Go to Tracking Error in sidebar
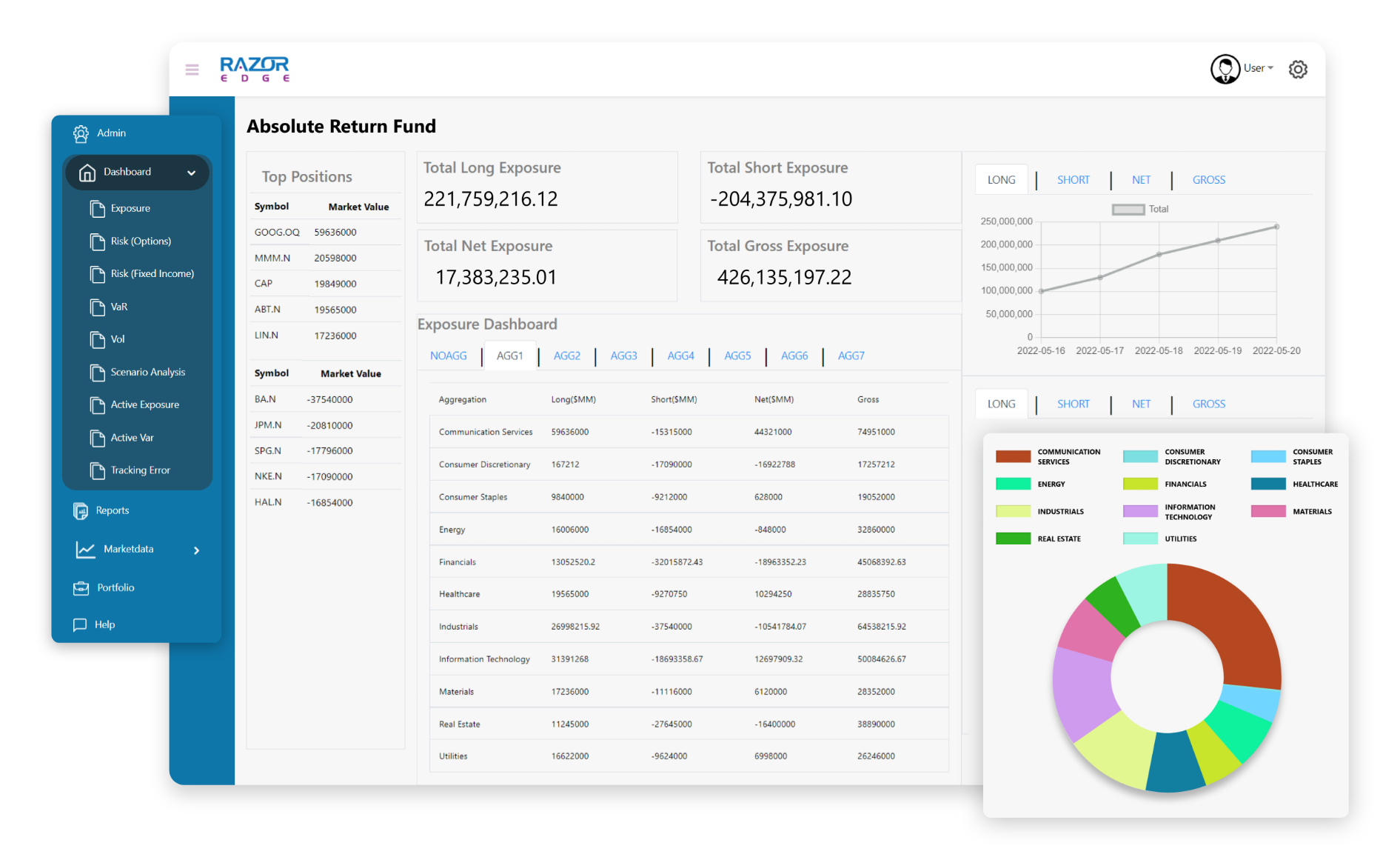The width and height of the screenshot is (1400, 857). pos(140,470)
